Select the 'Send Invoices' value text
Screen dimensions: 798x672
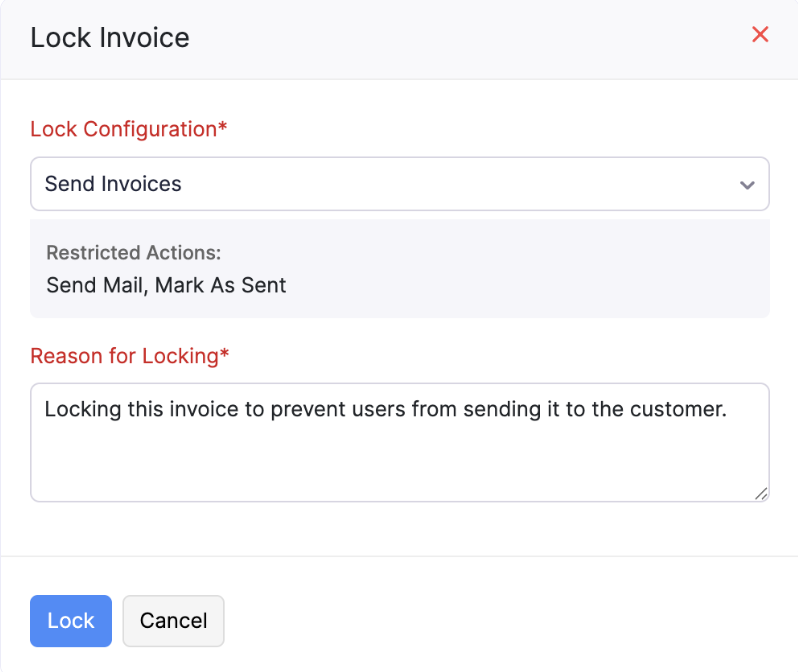coord(113,184)
